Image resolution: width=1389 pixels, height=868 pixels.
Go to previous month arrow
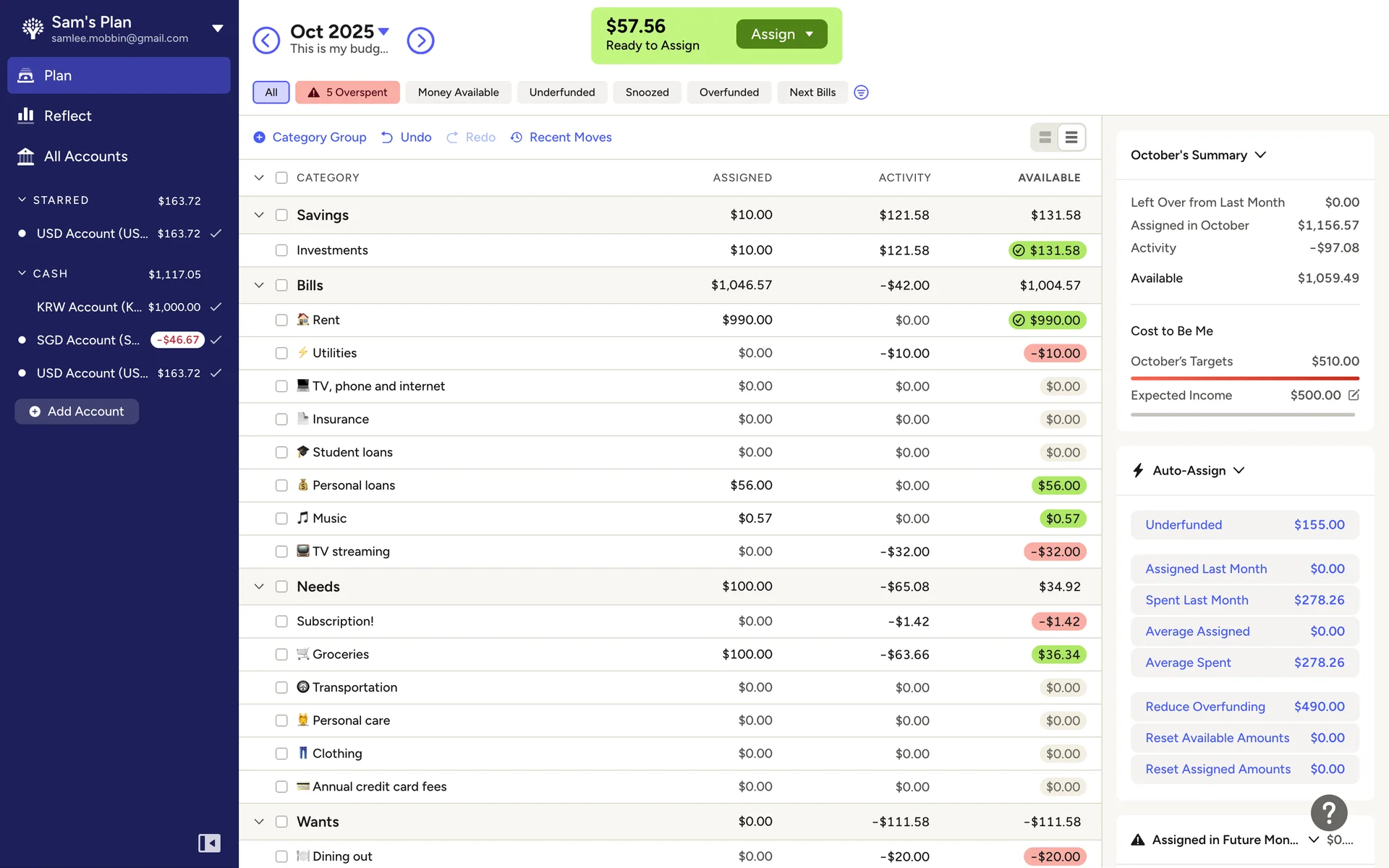coord(266,41)
